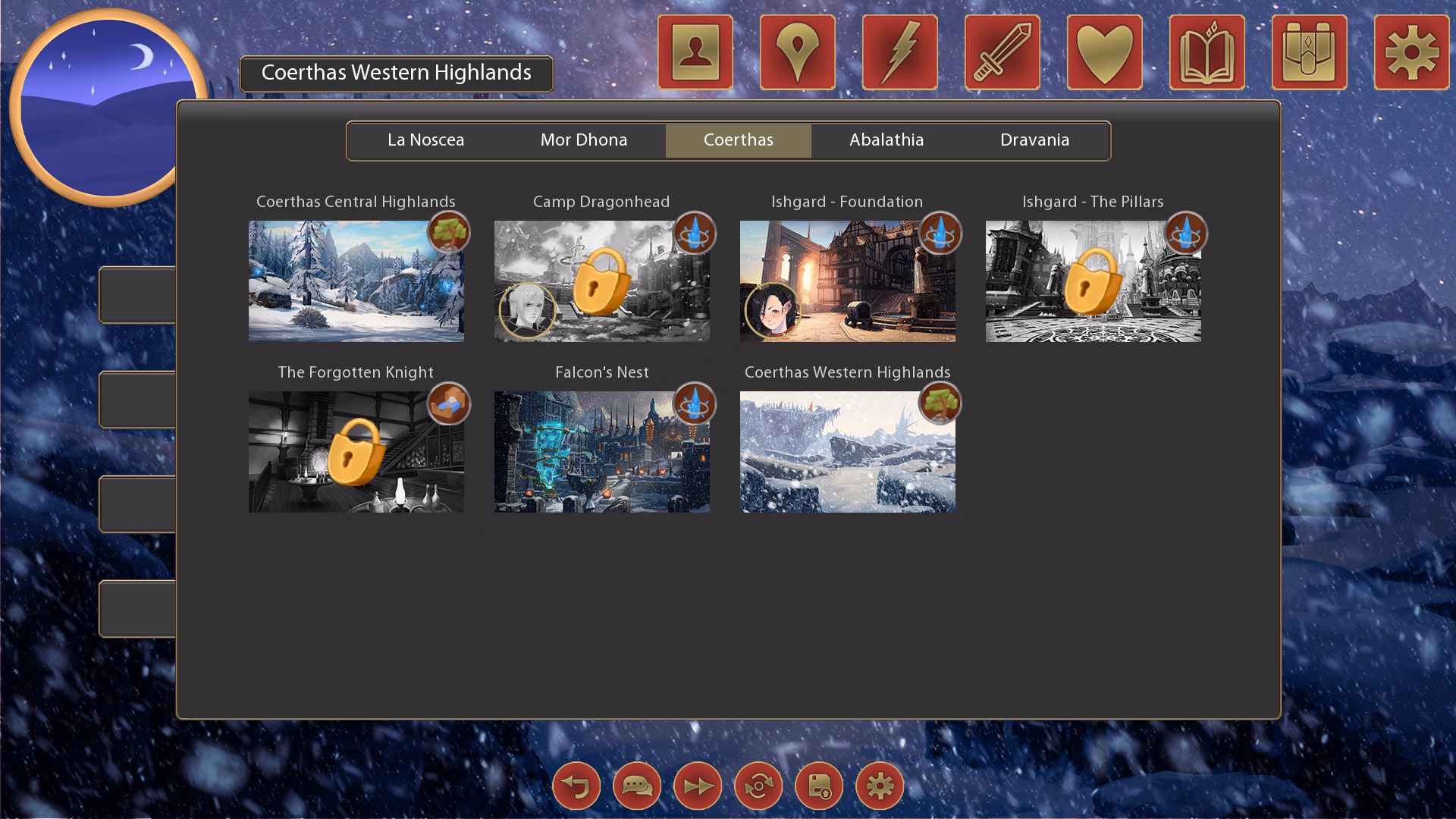Open the map location pin icon

[x=797, y=52]
